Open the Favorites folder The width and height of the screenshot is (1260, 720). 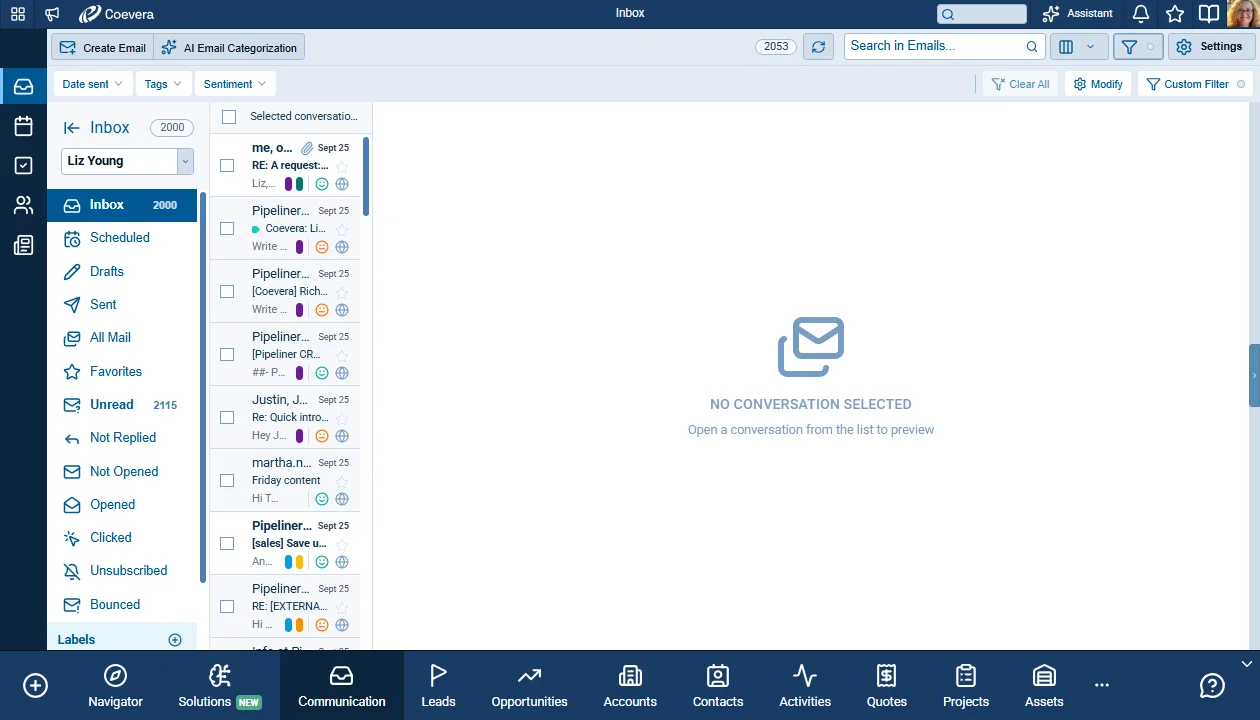[122, 372]
